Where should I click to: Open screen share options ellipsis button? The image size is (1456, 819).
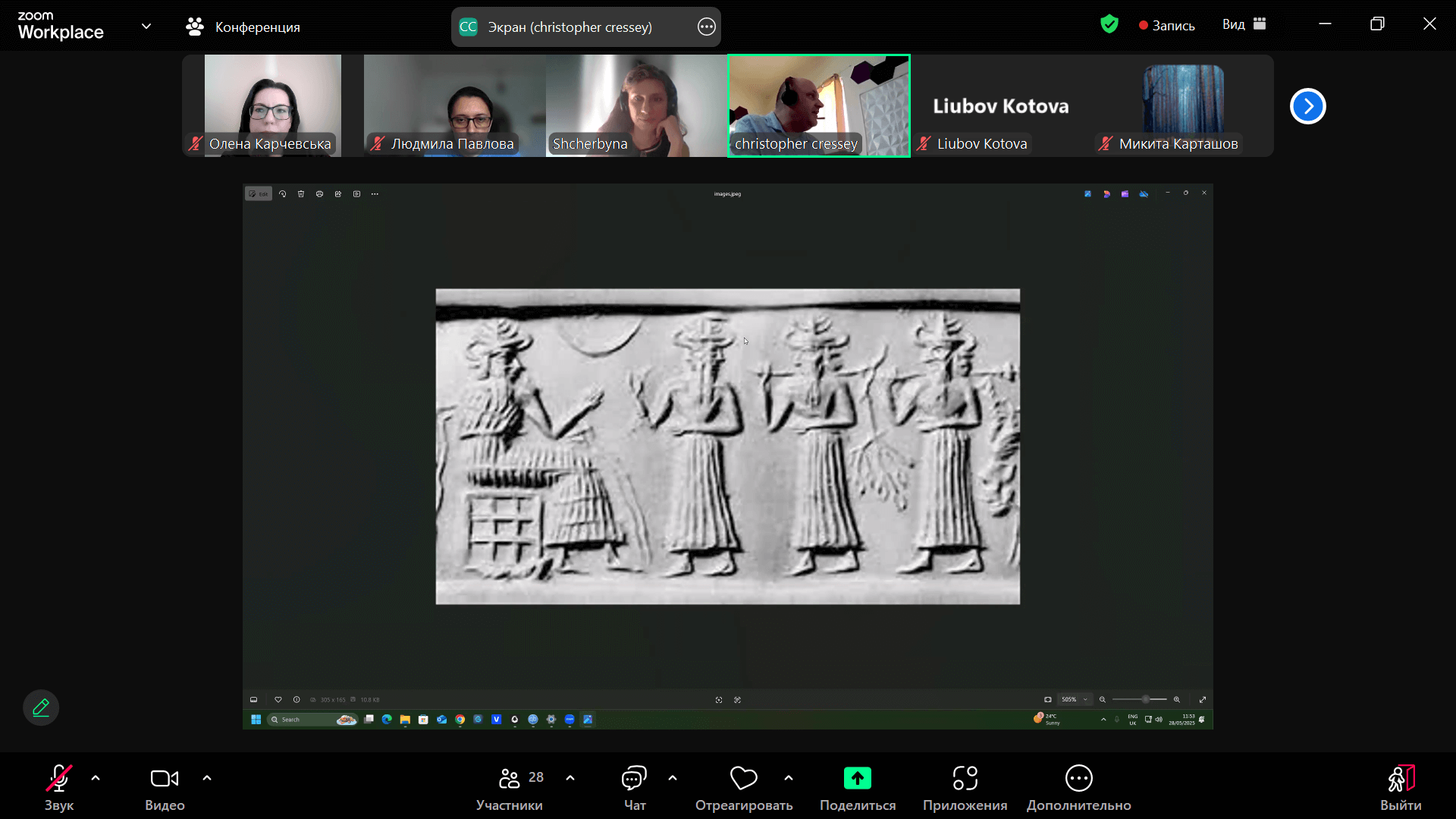point(706,27)
